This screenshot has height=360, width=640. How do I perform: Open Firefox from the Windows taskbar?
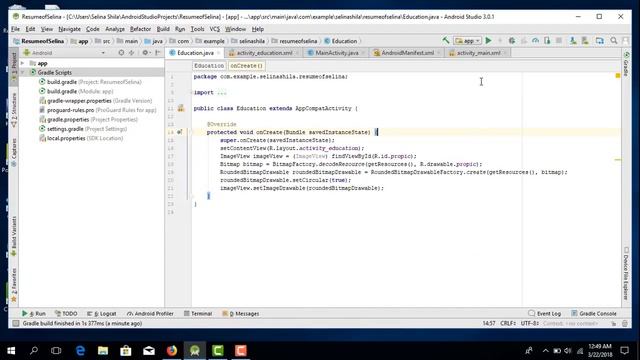click(172, 351)
